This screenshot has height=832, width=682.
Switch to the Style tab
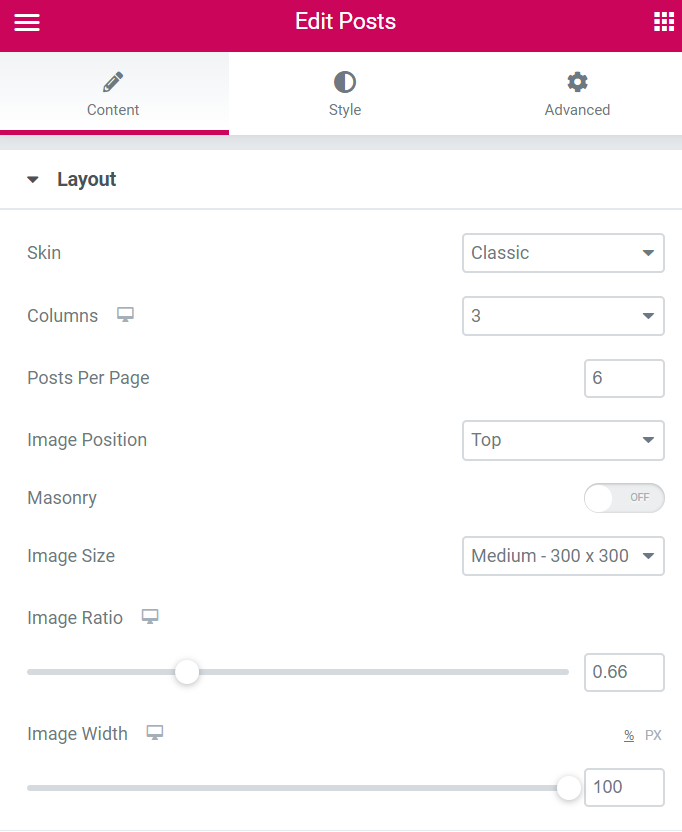click(x=344, y=93)
